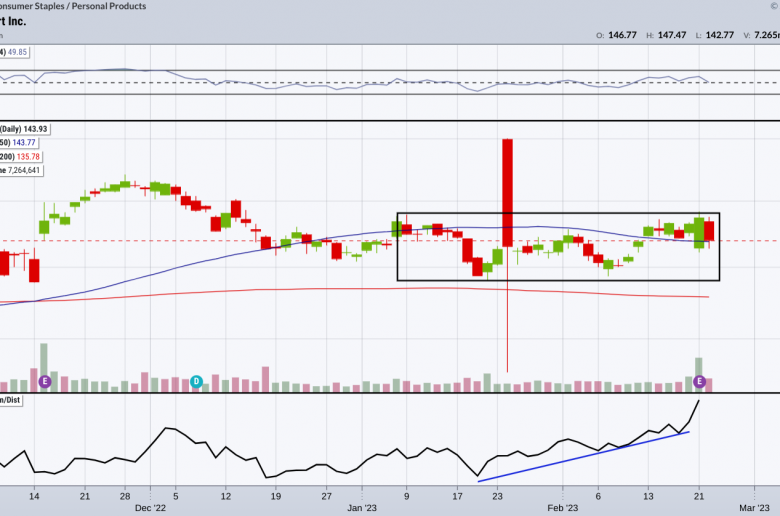Select the volume 7,264,641 label
This screenshot has width=780, height=516.
tap(21, 171)
